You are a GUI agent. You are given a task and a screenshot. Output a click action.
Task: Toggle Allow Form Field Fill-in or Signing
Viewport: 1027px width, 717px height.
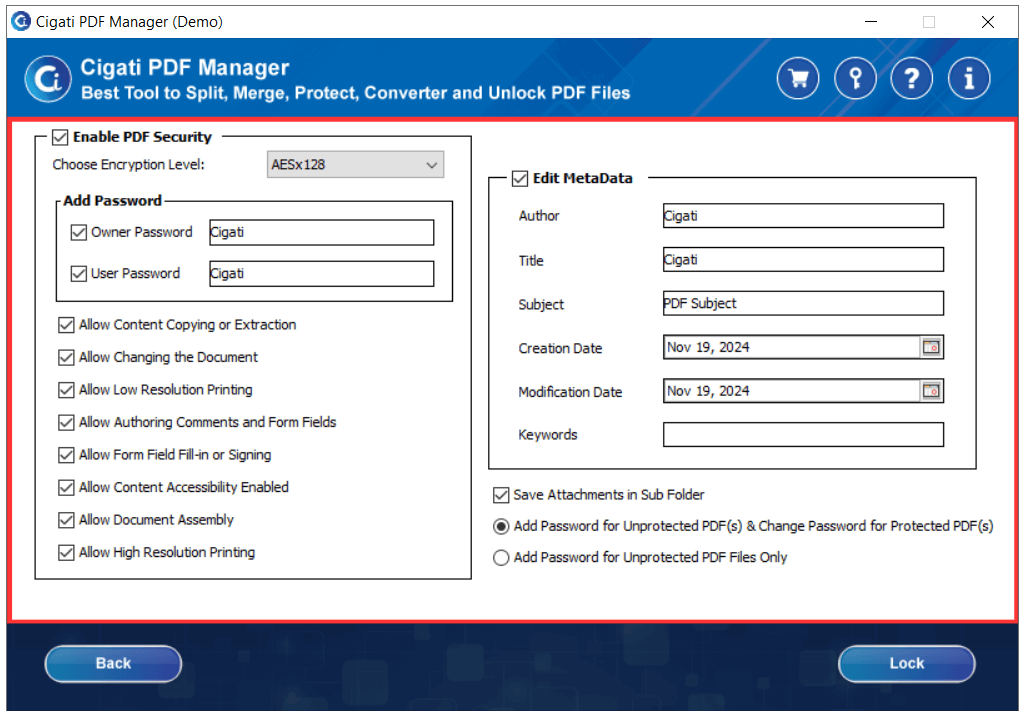pyautogui.click(x=66, y=455)
